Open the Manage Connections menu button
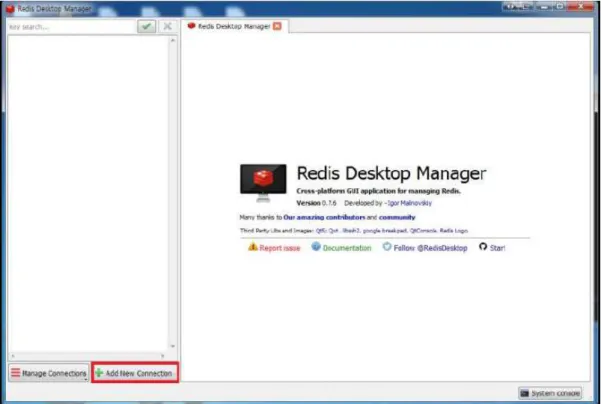This screenshot has height=404, width=601. 49,373
